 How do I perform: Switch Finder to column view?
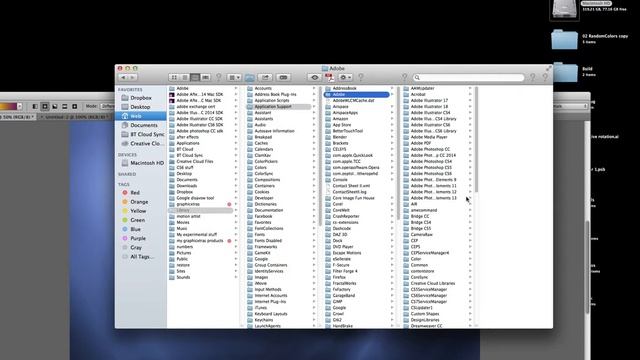(x=195, y=78)
